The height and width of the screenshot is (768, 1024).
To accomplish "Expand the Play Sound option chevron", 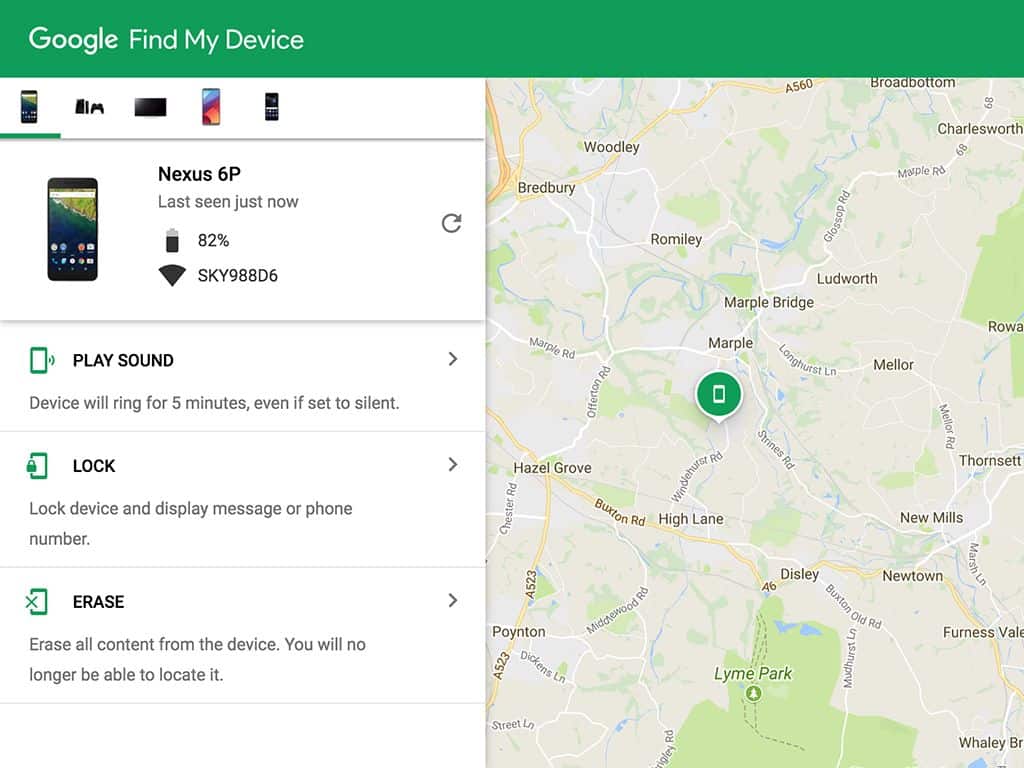I will coord(453,359).
